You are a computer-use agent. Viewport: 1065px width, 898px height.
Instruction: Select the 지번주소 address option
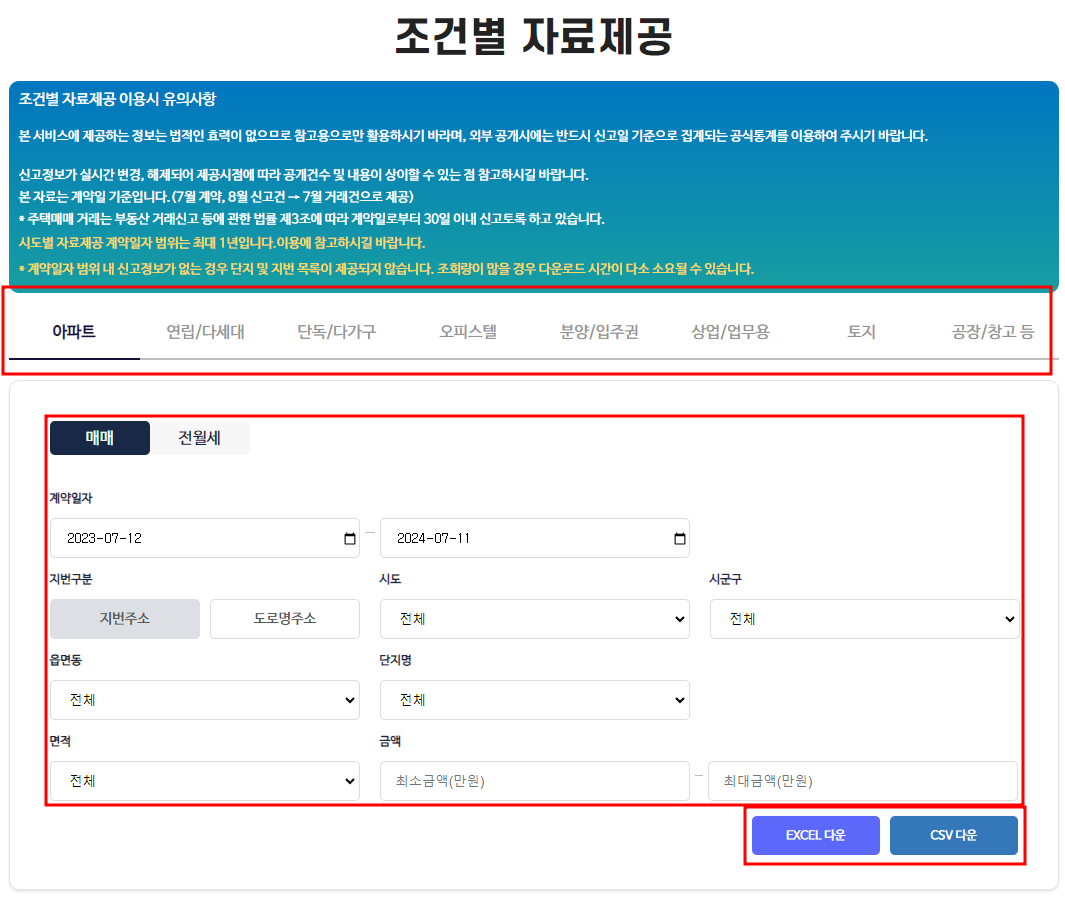point(124,618)
